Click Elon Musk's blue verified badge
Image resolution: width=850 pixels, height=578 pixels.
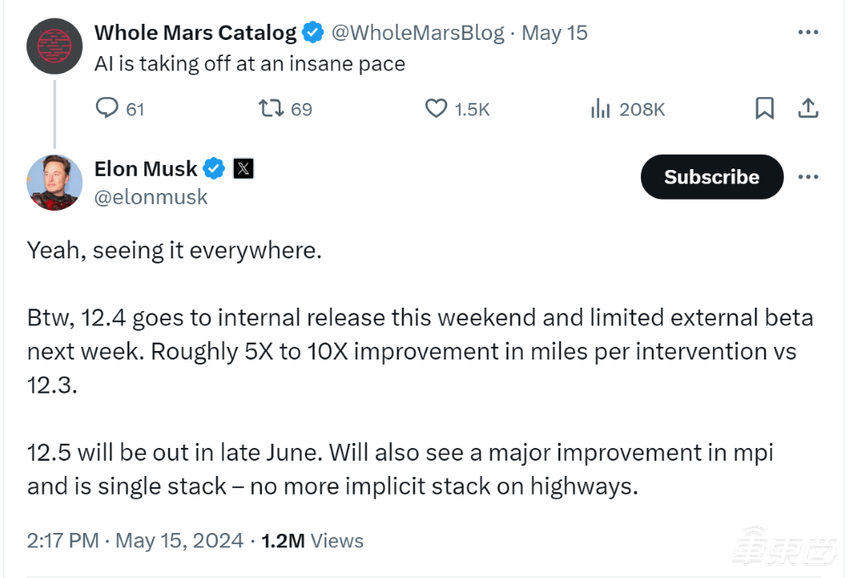point(214,168)
